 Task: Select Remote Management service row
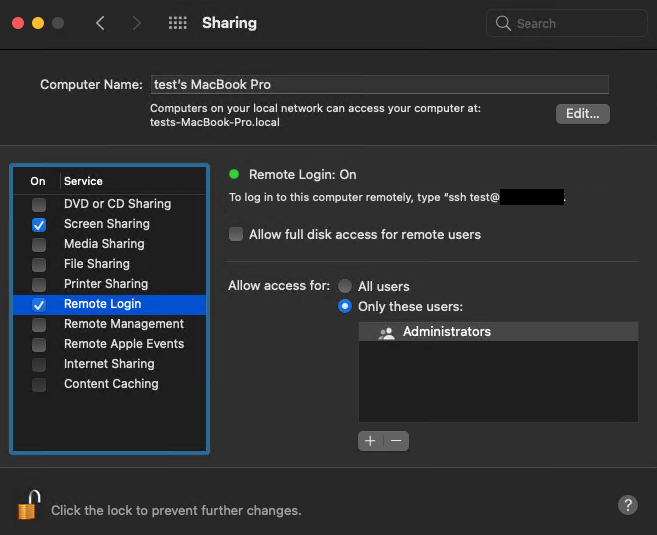pos(109,324)
